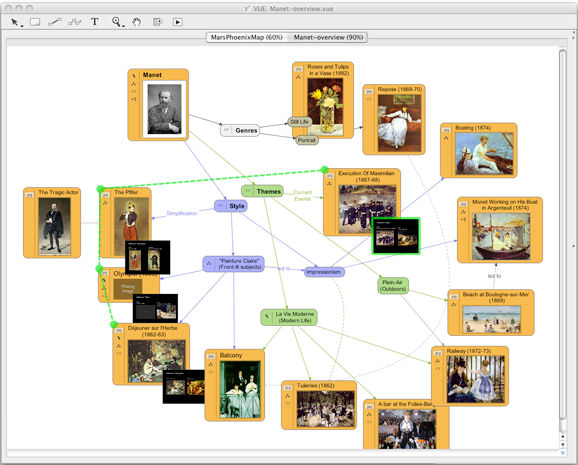Click the Boating painting image
The width and height of the screenshot is (578, 465).
484,153
